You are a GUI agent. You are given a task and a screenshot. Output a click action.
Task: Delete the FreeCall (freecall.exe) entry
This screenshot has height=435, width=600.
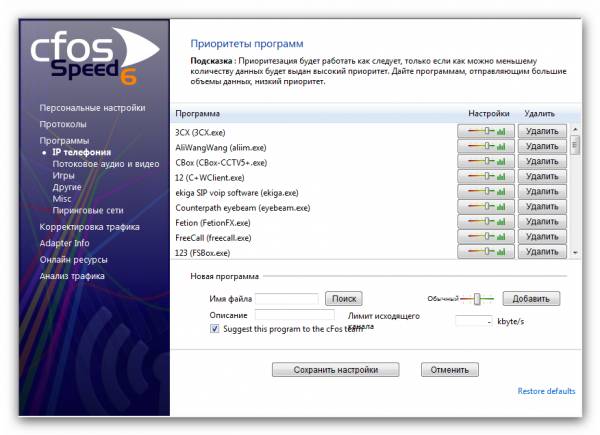tap(542, 236)
